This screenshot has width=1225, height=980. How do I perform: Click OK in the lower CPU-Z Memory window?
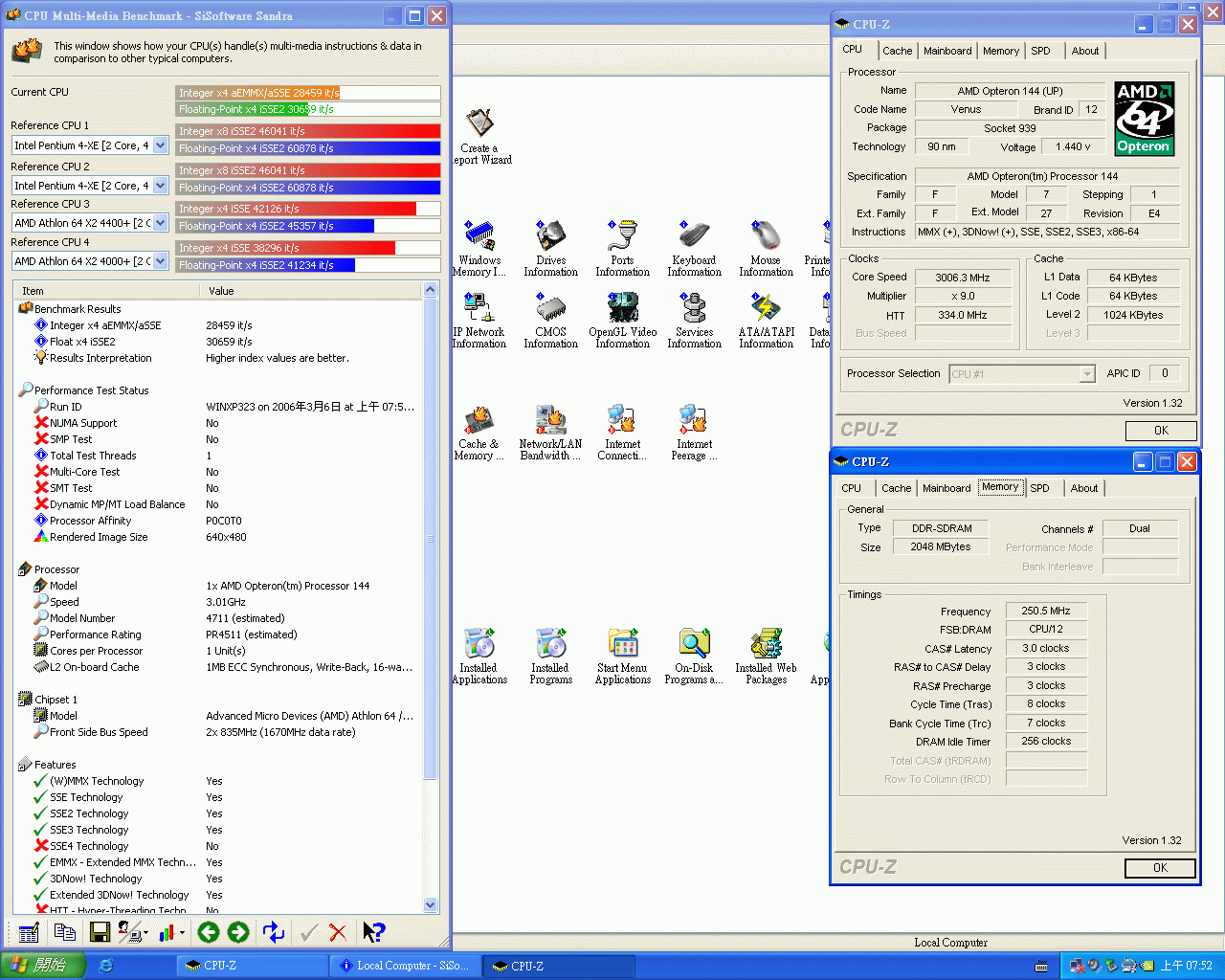click(1160, 868)
